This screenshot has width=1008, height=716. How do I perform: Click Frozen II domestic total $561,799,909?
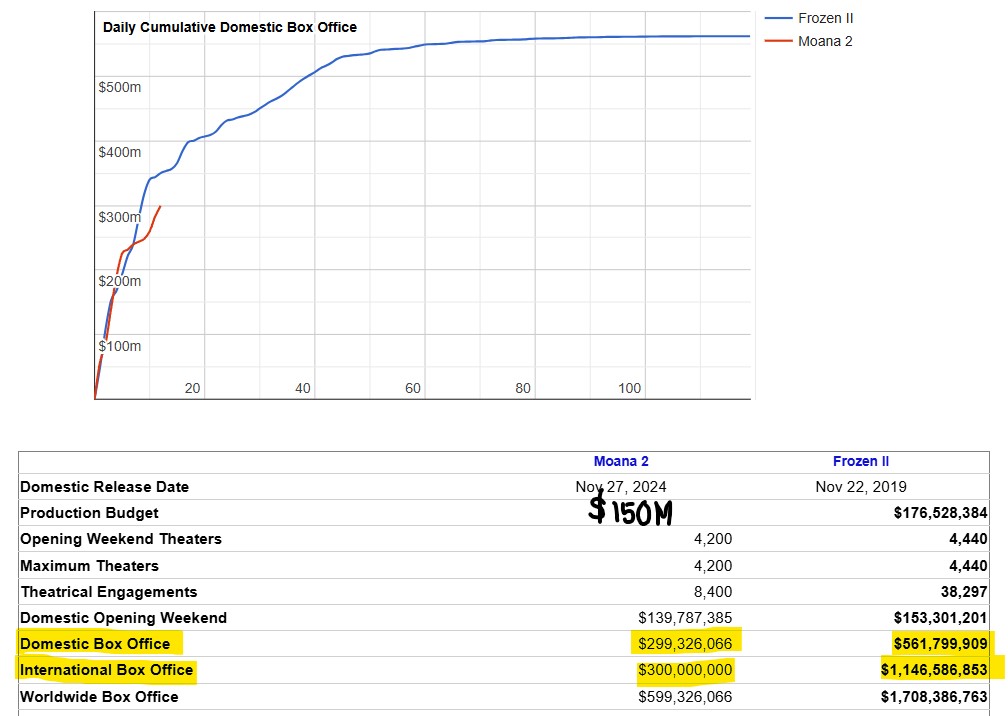tap(940, 643)
